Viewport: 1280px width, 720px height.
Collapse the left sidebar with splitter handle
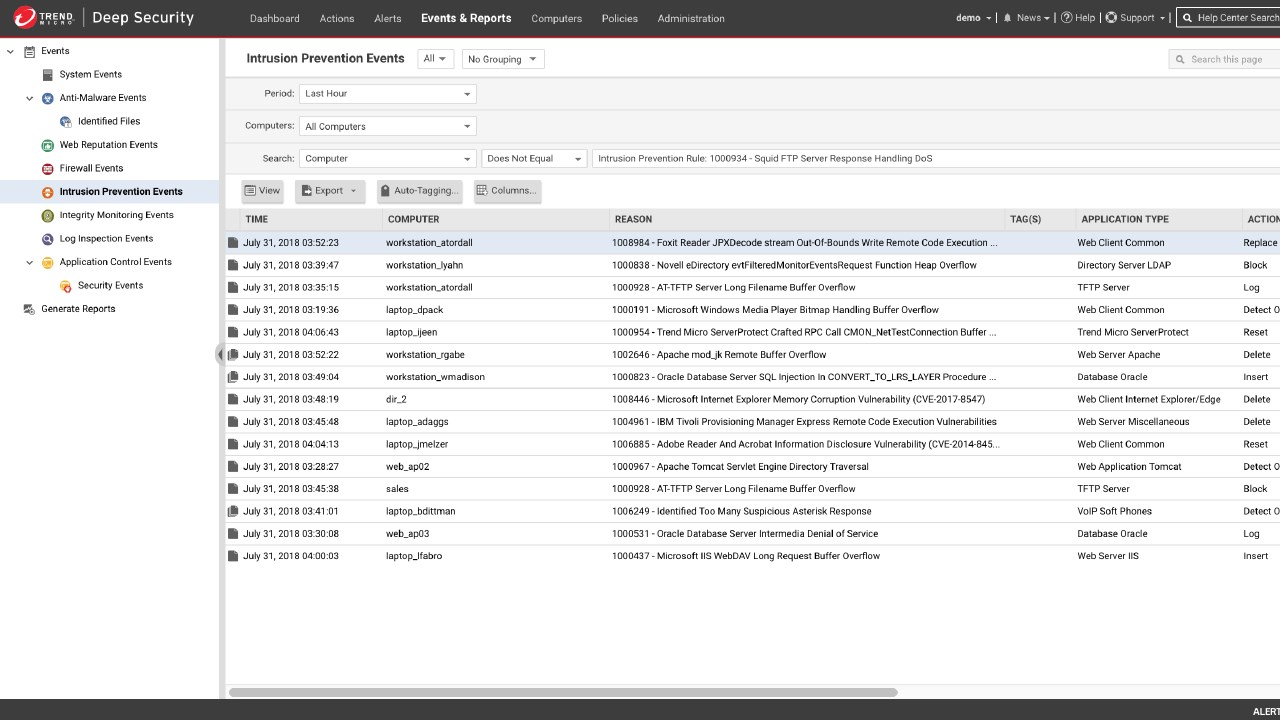(x=221, y=354)
